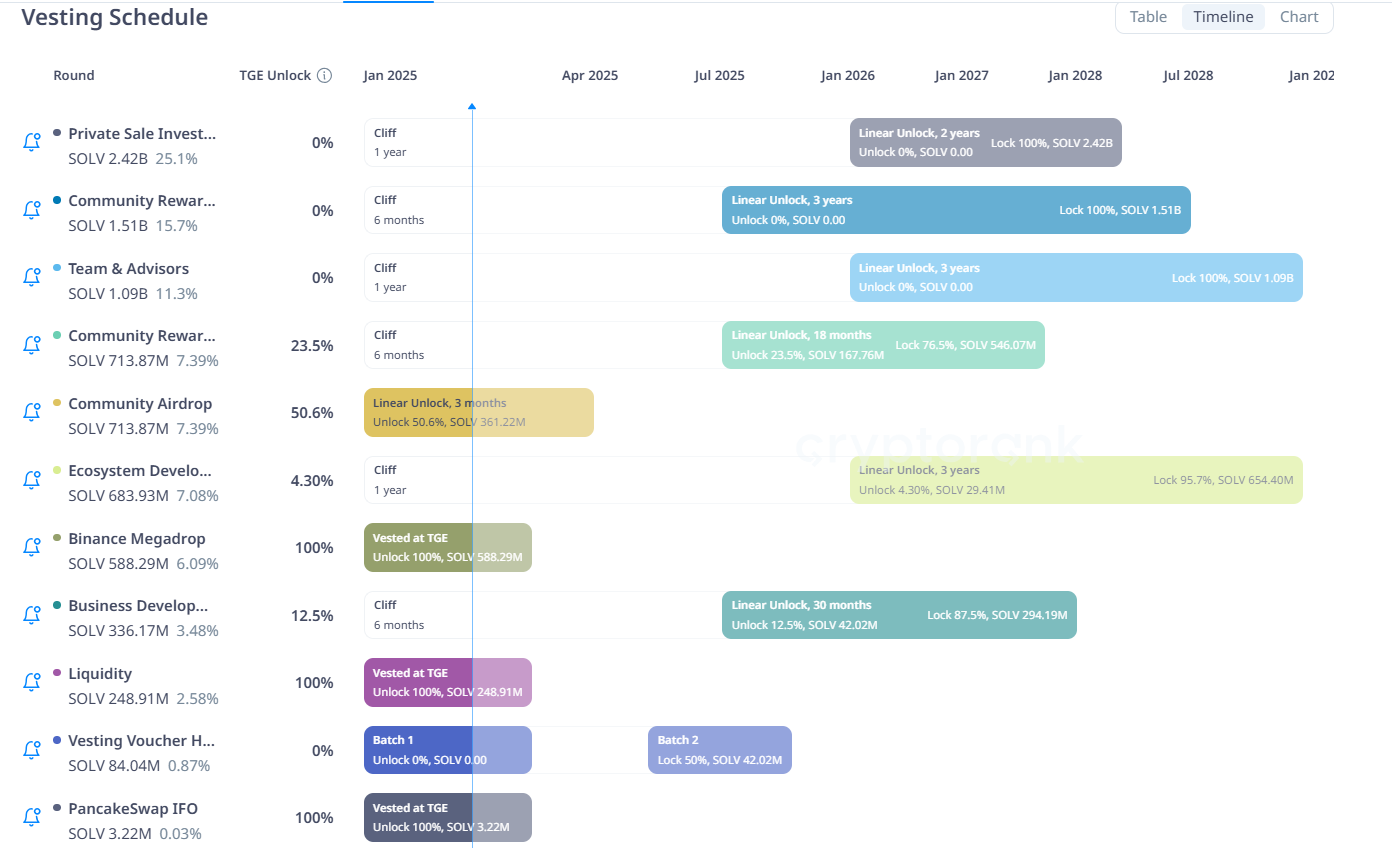
Task: Click the Business Development round name
Action: 138,606
